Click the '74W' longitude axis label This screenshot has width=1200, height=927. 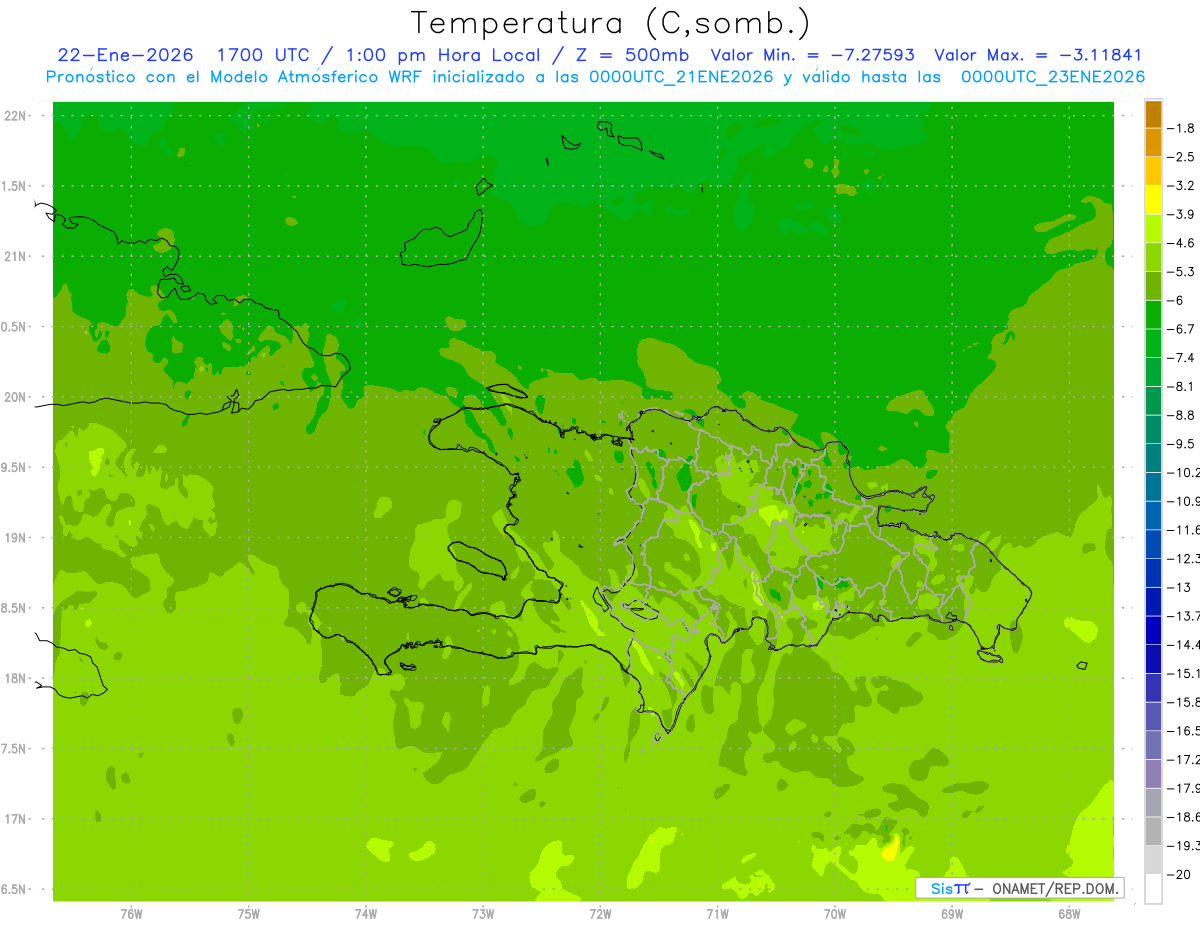click(x=366, y=913)
